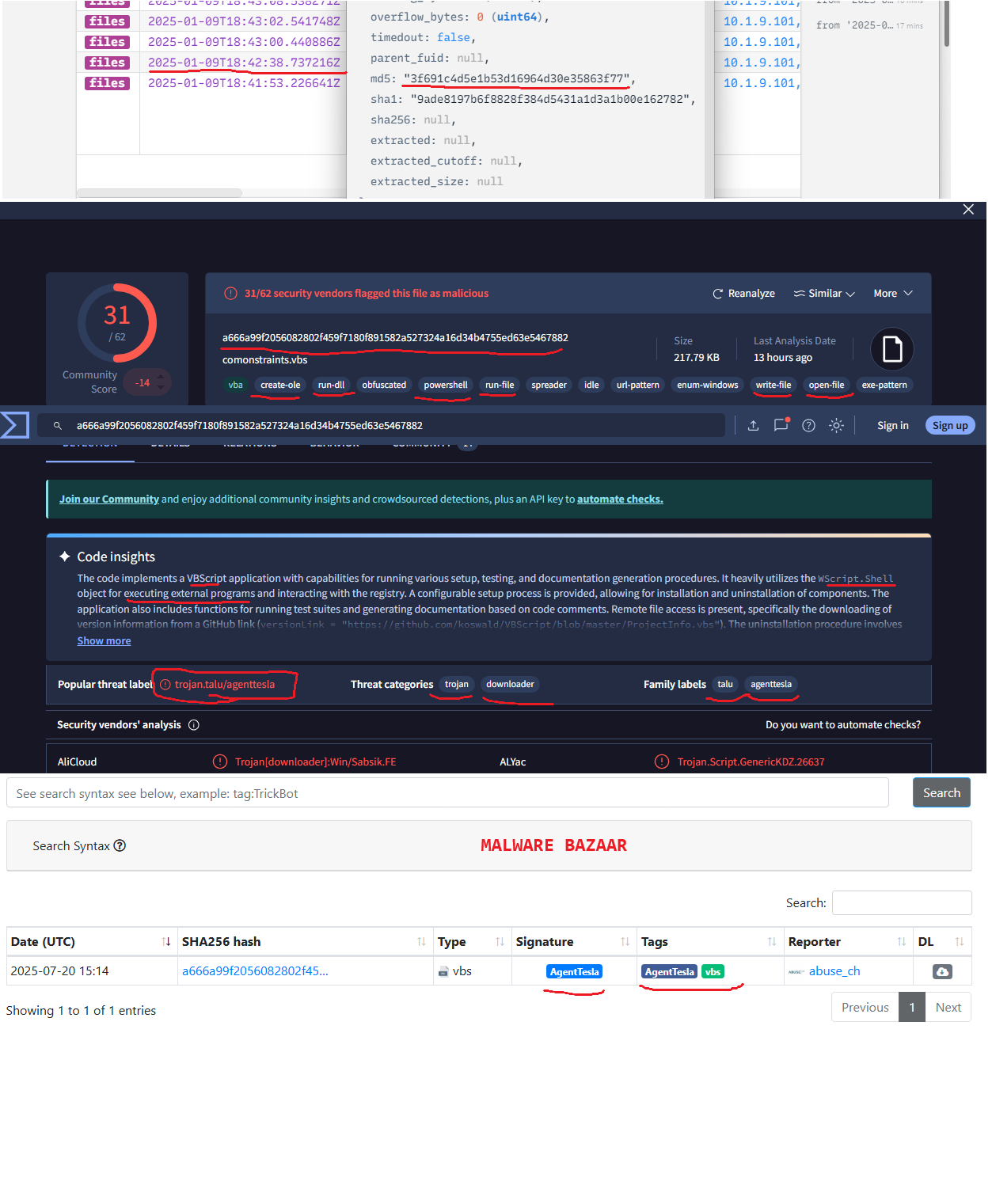Open the abuse_ch reporter link

[x=834, y=971]
